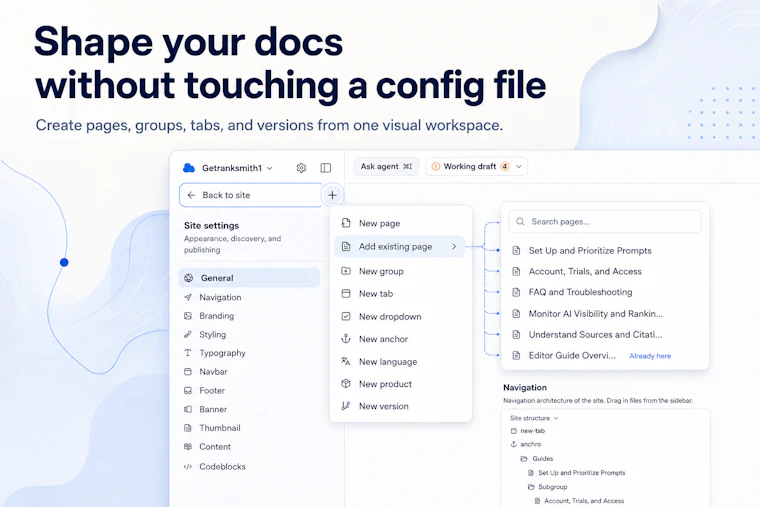The width and height of the screenshot is (760, 507).
Task: Click the orange Working draft status icon
Action: pos(435,166)
